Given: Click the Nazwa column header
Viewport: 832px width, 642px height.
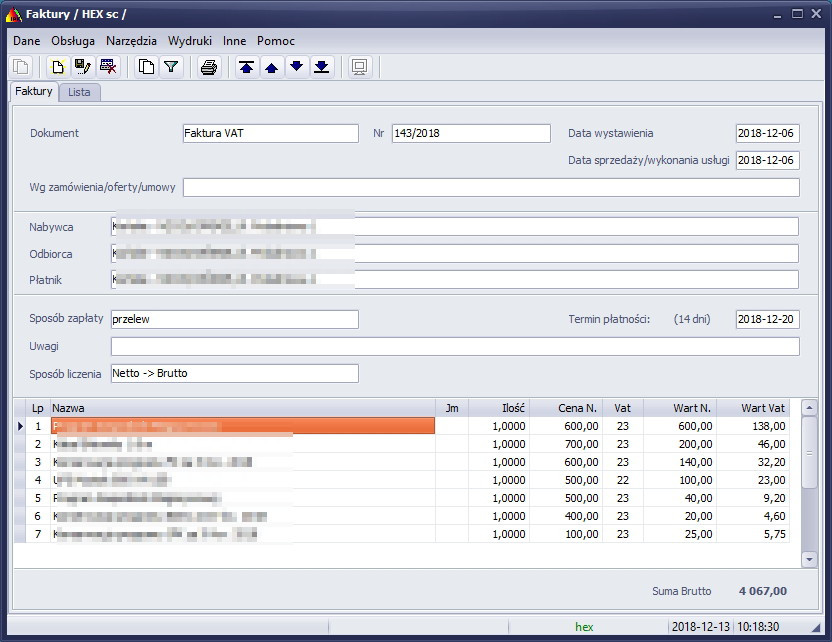Looking at the screenshot, I should [x=242, y=408].
